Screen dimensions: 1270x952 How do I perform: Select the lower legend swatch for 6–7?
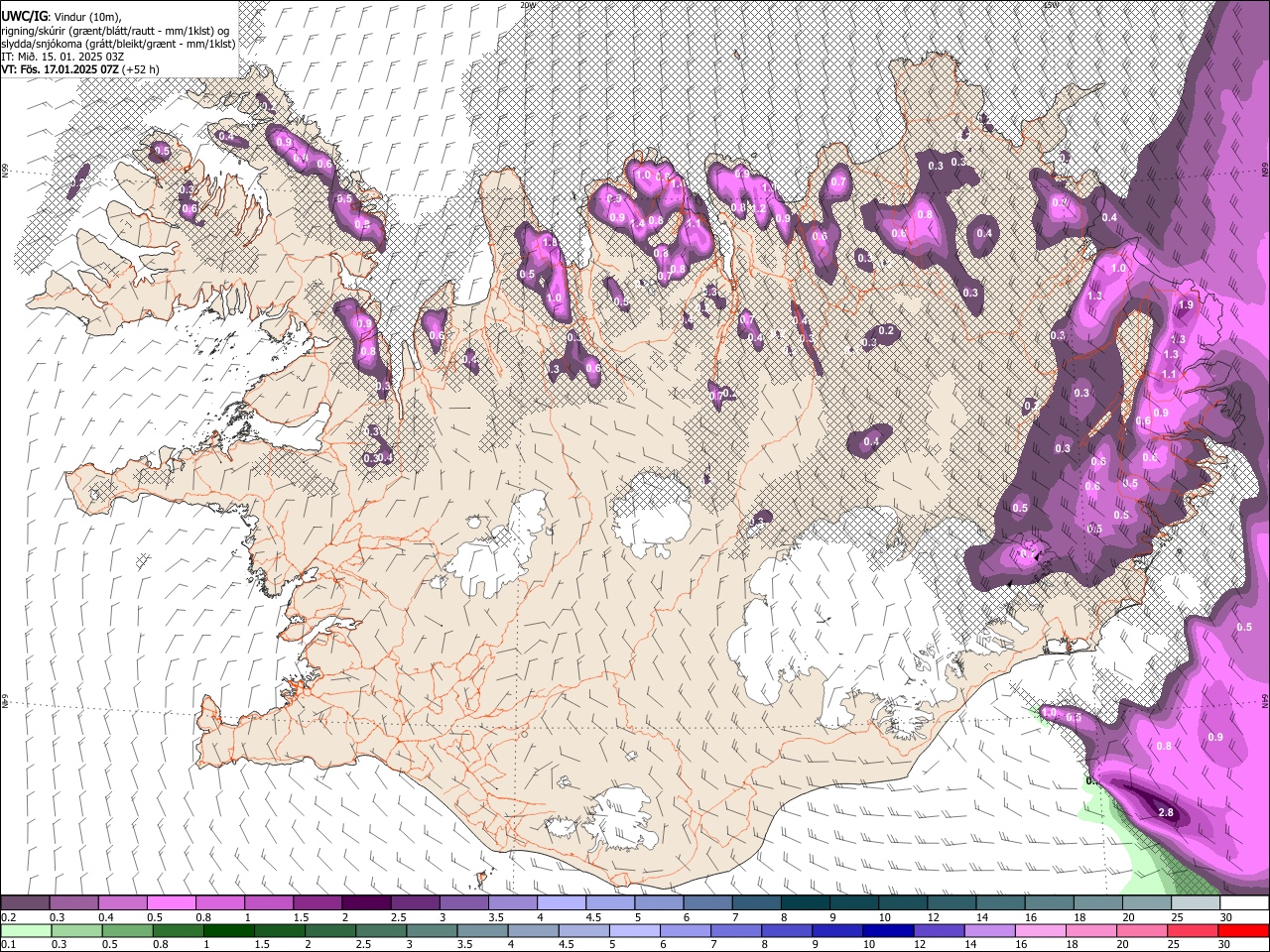(684, 930)
